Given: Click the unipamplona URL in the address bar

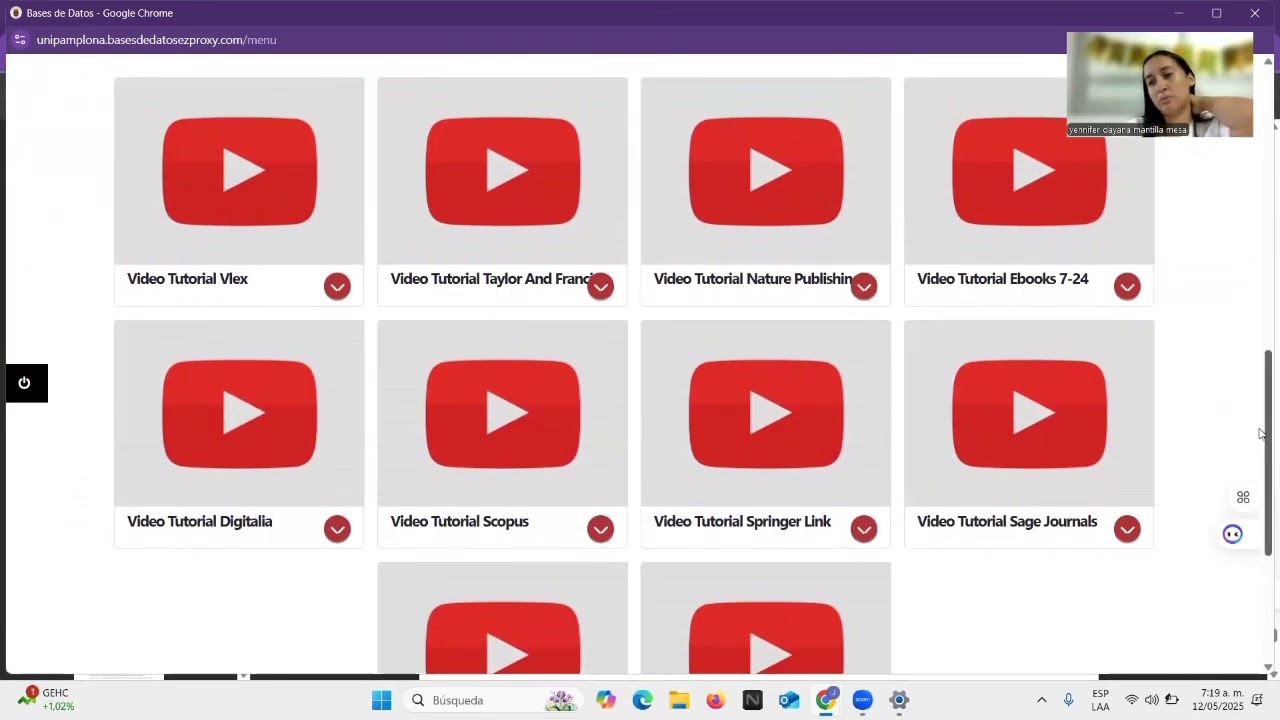Looking at the screenshot, I should (156, 40).
